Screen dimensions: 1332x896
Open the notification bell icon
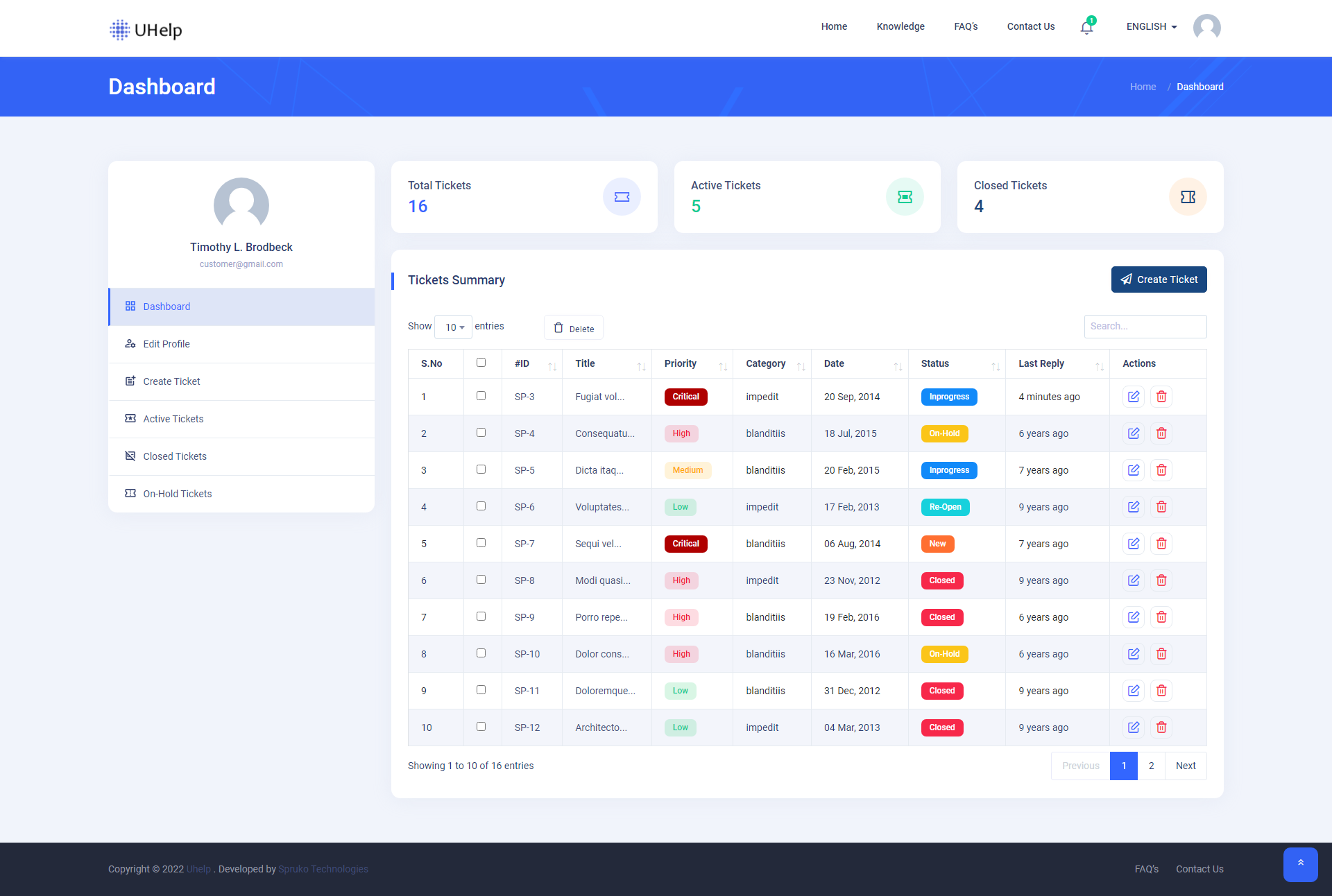[x=1085, y=28]
